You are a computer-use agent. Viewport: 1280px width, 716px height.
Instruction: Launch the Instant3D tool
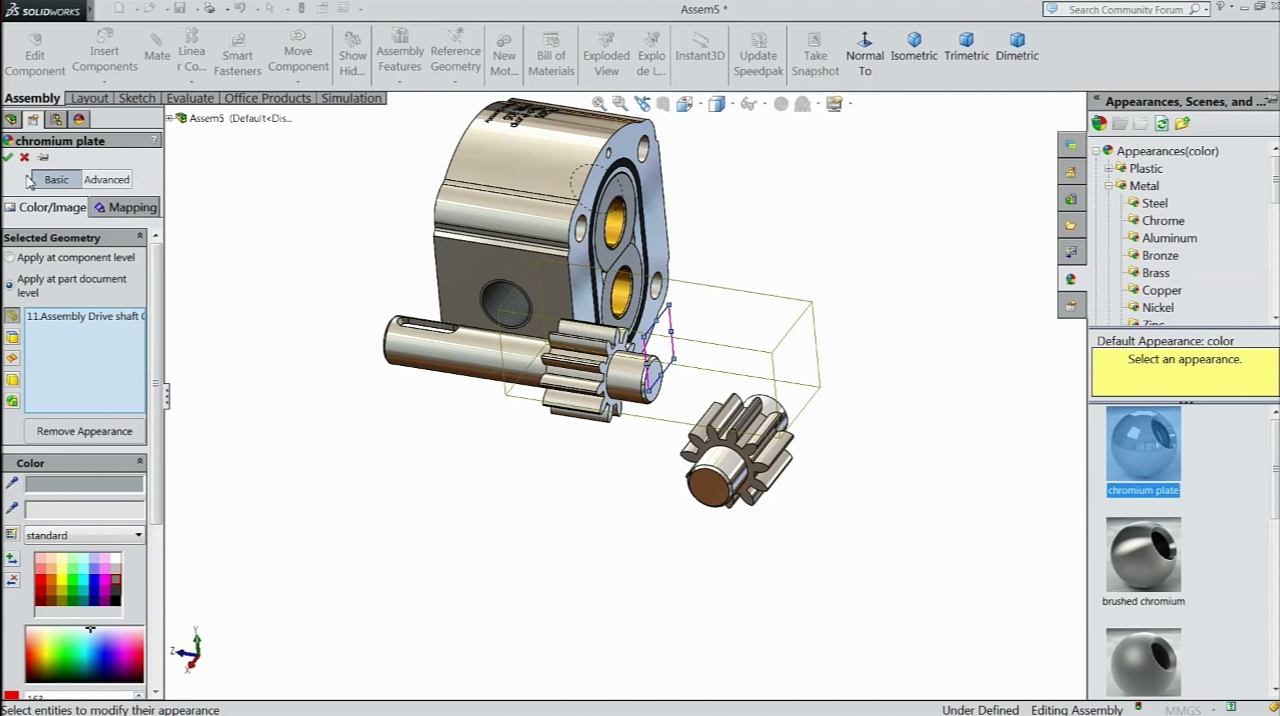(699, 48)
